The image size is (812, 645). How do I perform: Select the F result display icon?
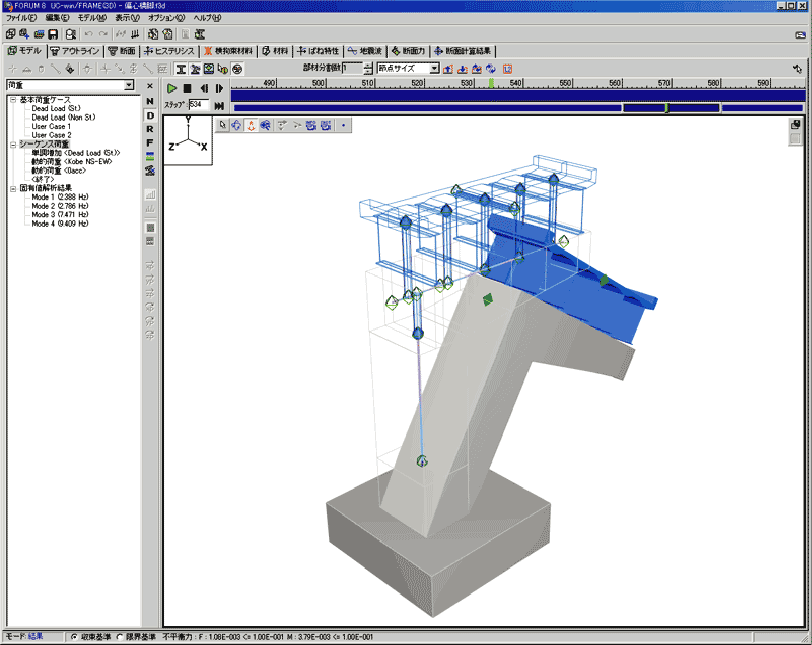click(x=150, y=143)
